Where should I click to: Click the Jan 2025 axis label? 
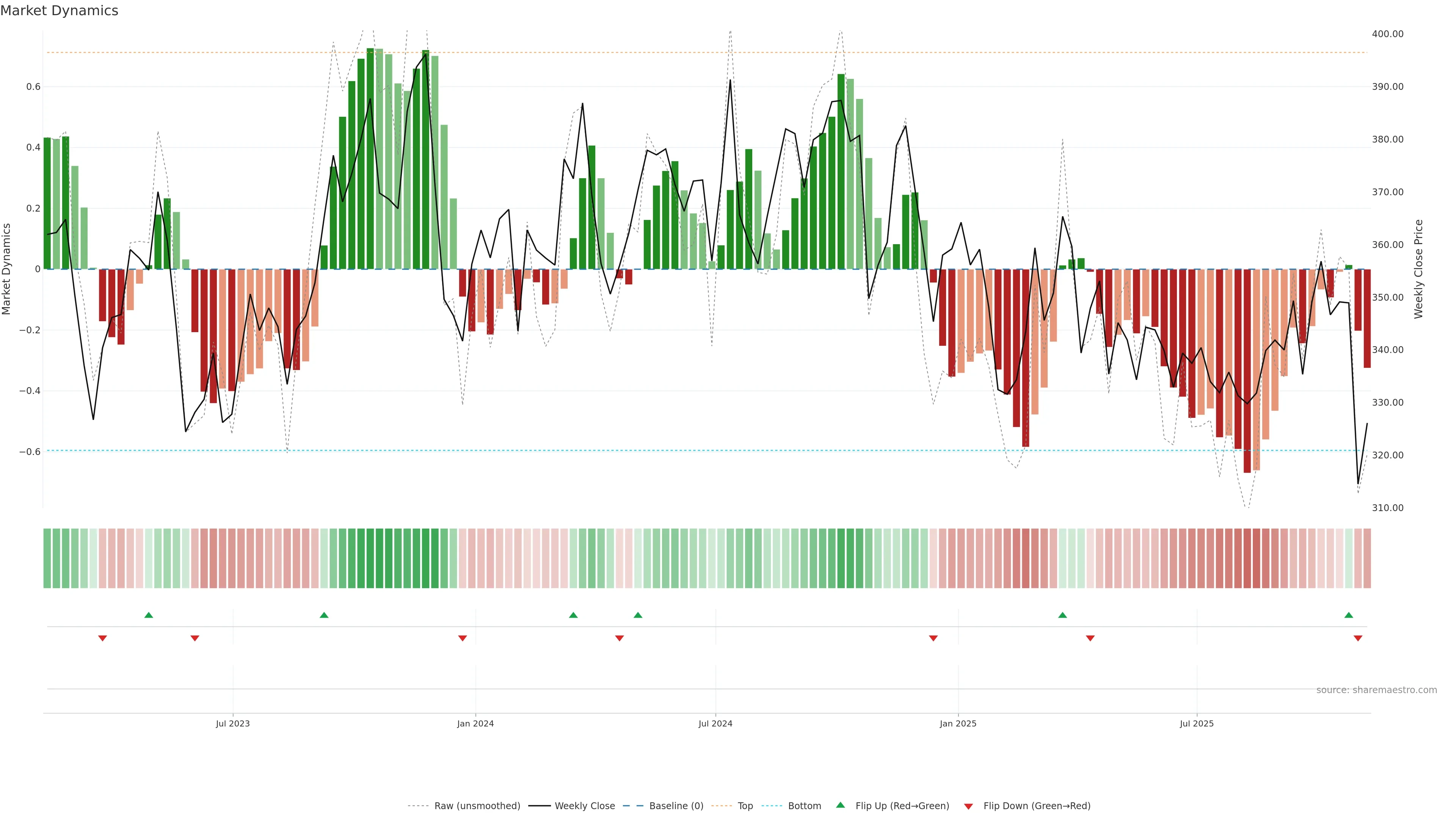coord(957,723)
